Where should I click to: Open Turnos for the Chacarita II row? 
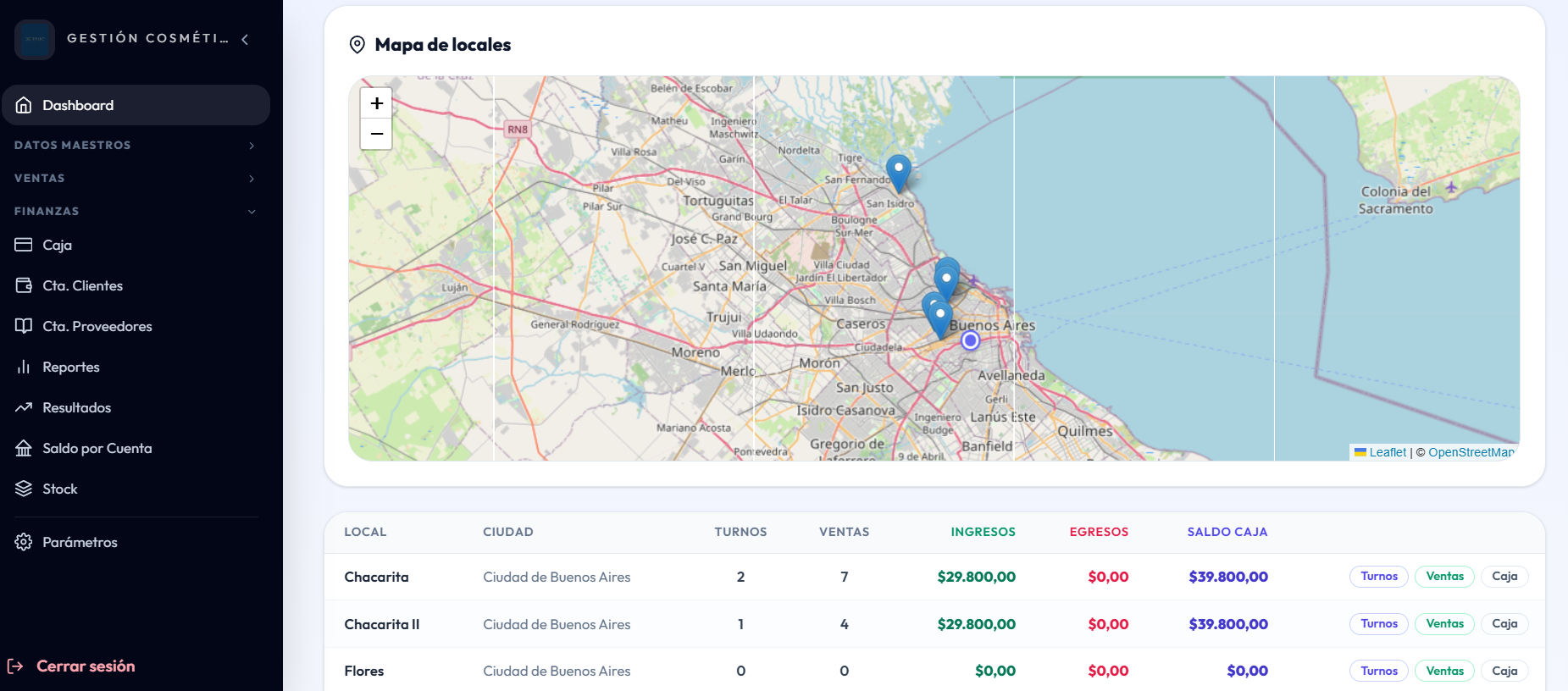pyautogui.click(x=1379, y=624)
